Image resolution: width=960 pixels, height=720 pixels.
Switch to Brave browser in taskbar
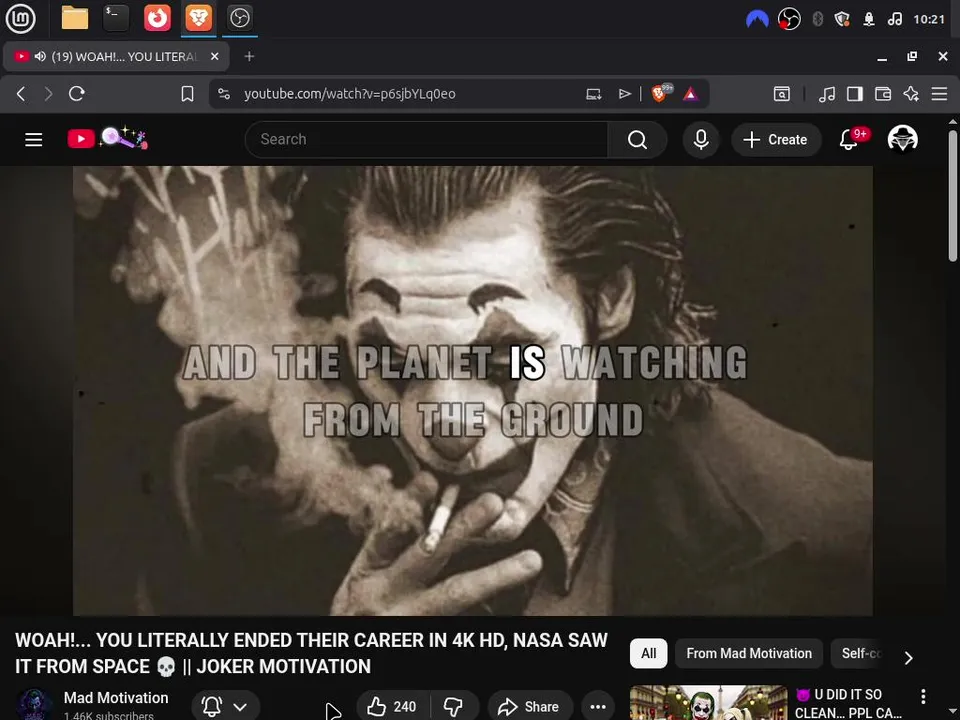click(x=198, y=18)
